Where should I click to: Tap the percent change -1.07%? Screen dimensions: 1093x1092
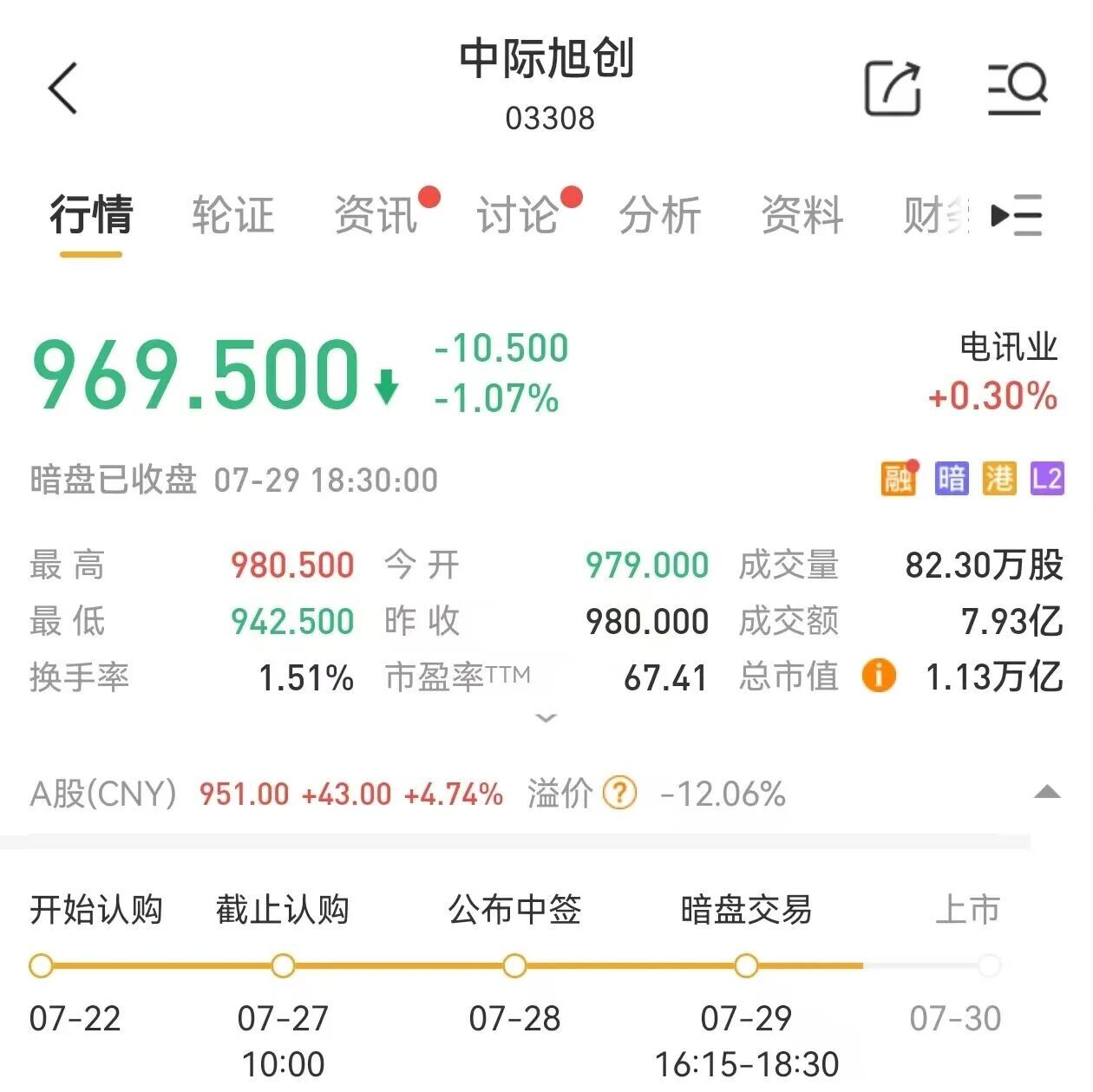(x=496, y=399)
